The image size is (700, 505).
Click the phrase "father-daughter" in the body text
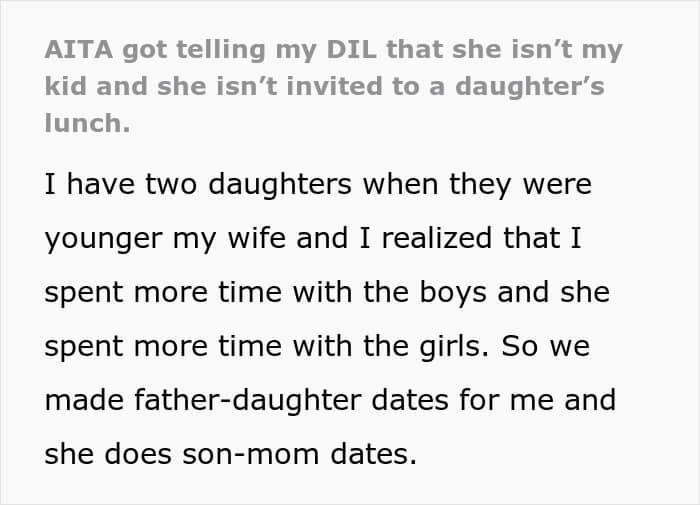point(248,400)
